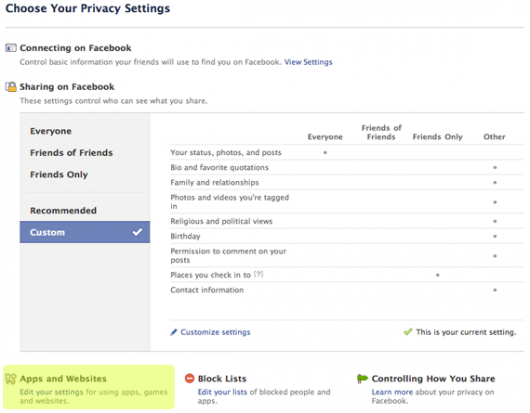Open Learn more about privacy link
The image size is (530, 413).
point(392,392)
